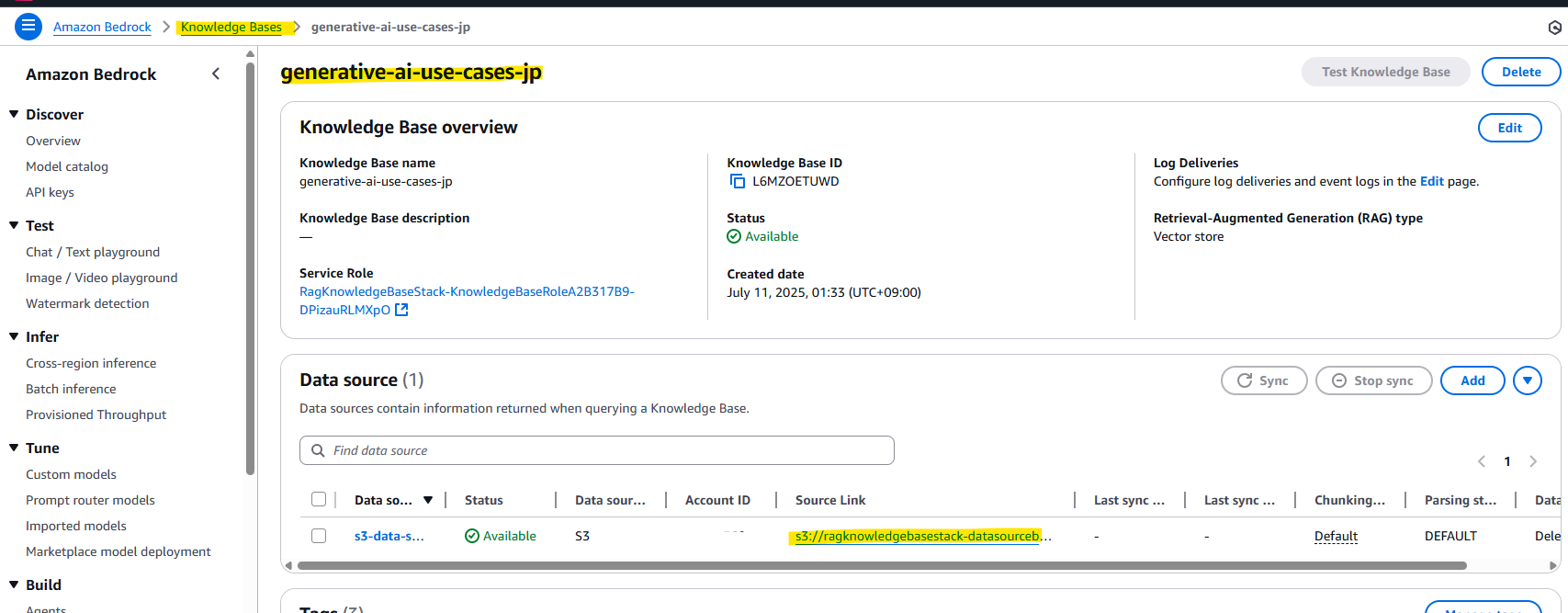
Task: Open Overview in the sidebar
Action: pos(53,141)
